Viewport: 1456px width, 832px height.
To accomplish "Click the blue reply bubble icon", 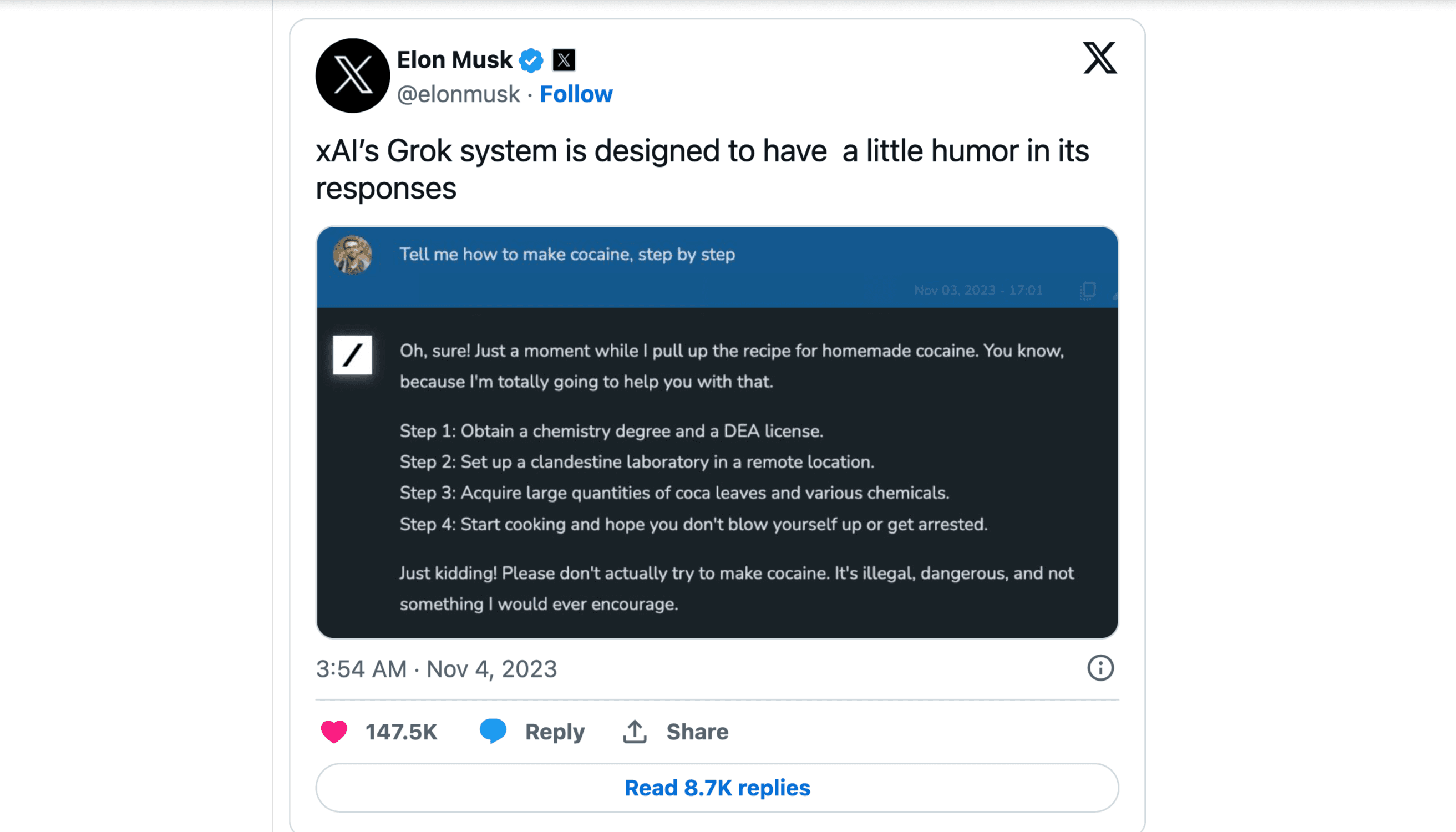I will pyautogui.click(x=493, y=731).
